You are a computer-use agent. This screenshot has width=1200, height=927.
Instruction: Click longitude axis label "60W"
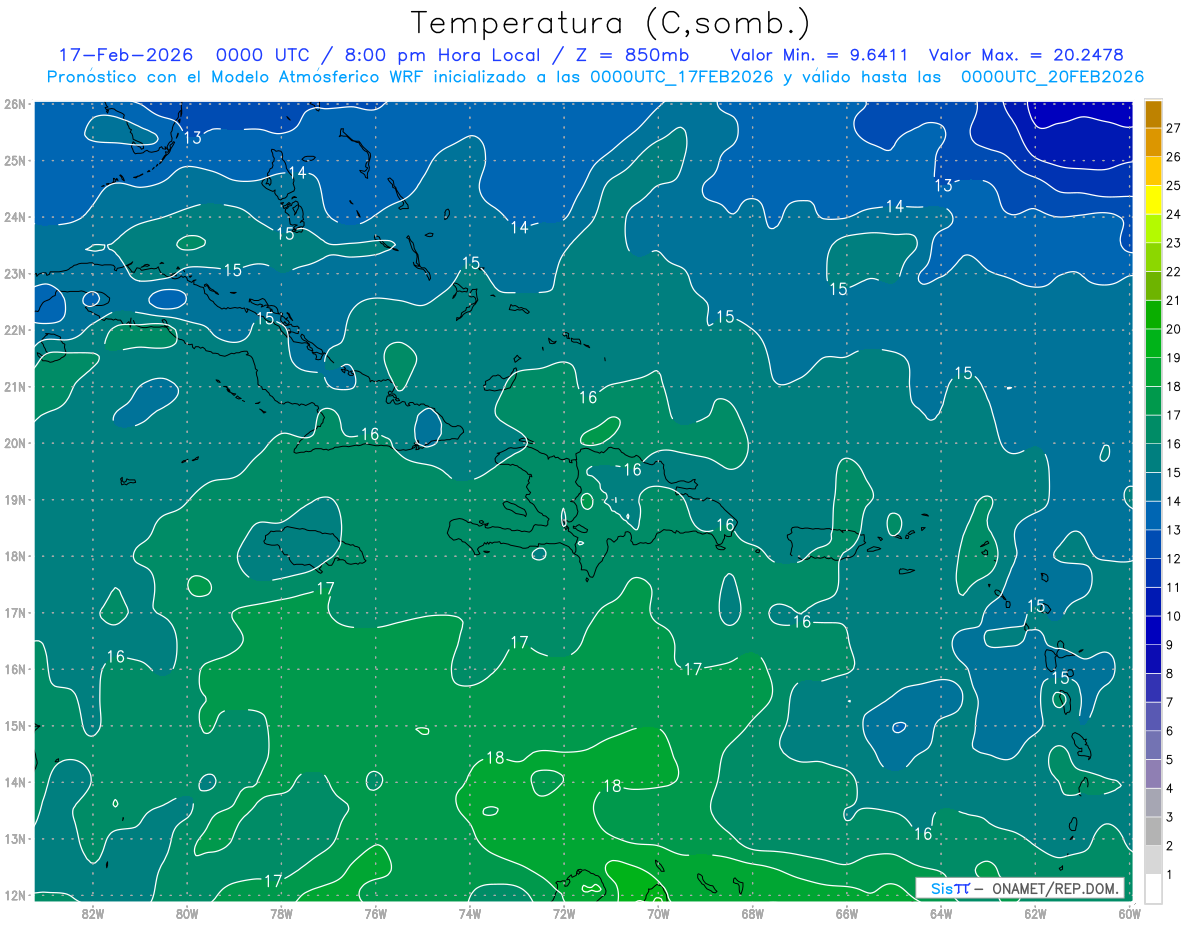click(x=1128, y=913)
